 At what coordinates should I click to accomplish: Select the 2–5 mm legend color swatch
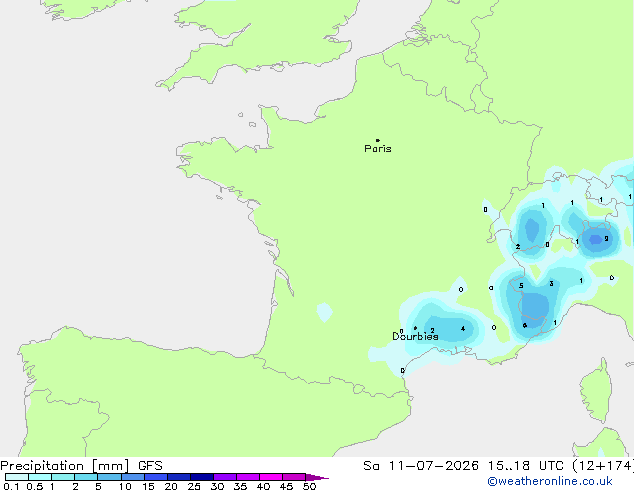pos(86,477)
